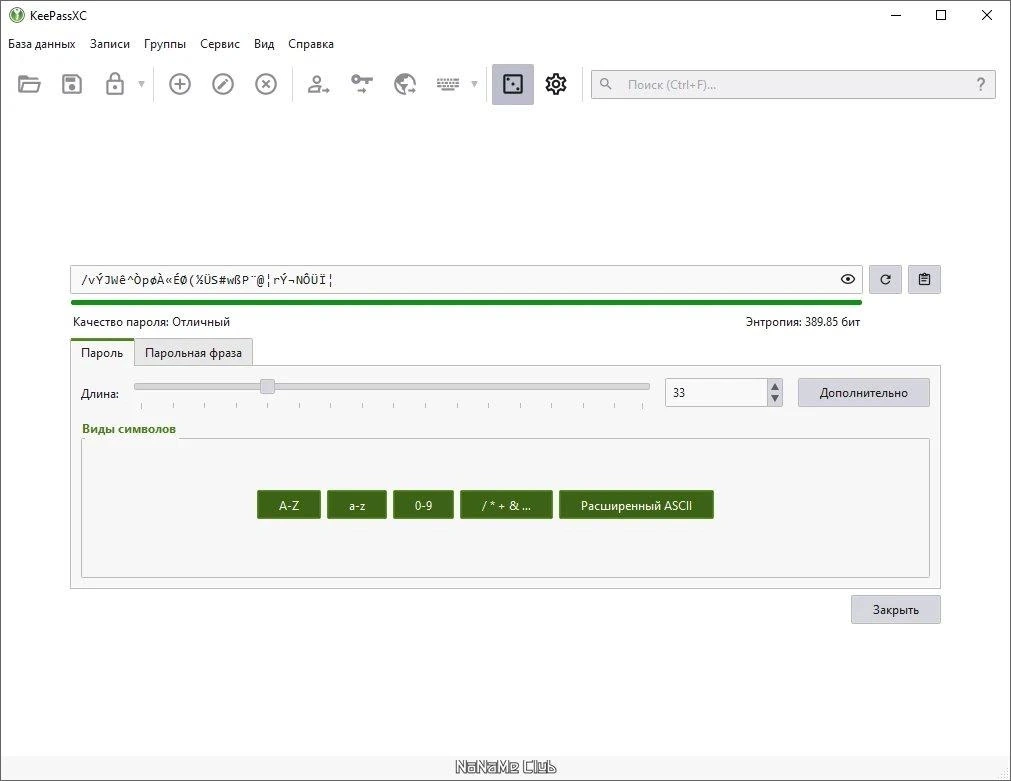This screenshot has height=781, width=1011.
Task: Toggle the A-Z uppercase characters
Action: tap(289, 505)
